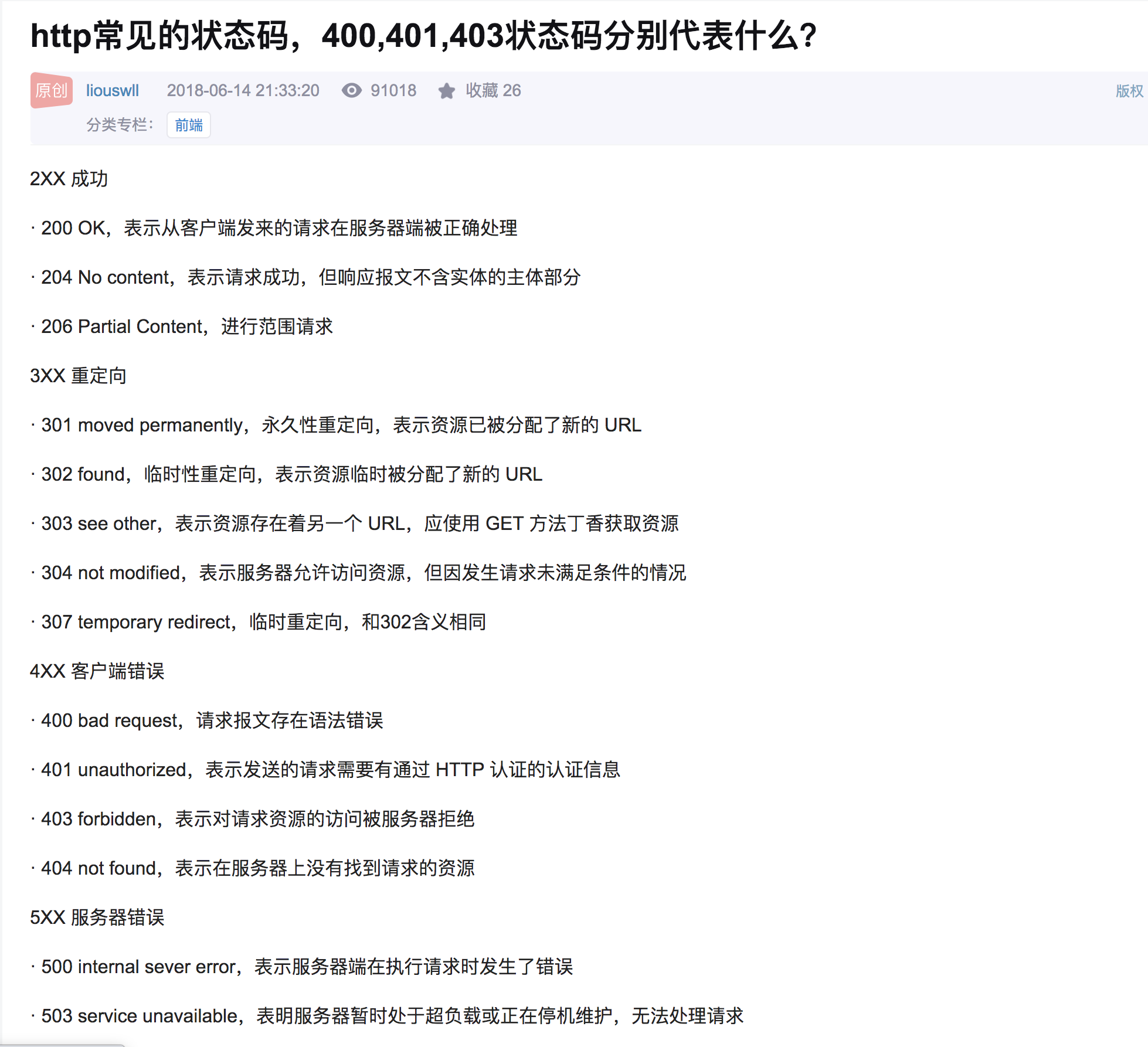Open author liouswll's profile
The height and width of the screenshot is (1047, 1148).
click(113, 90)
